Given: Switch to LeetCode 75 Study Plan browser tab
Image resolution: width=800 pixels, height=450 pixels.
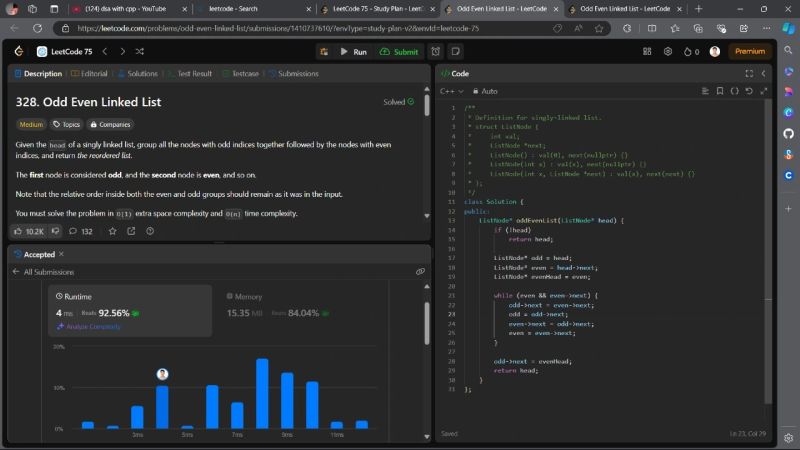Looking at the screenshot, I should pyautogui.click(x=376, y=9).
